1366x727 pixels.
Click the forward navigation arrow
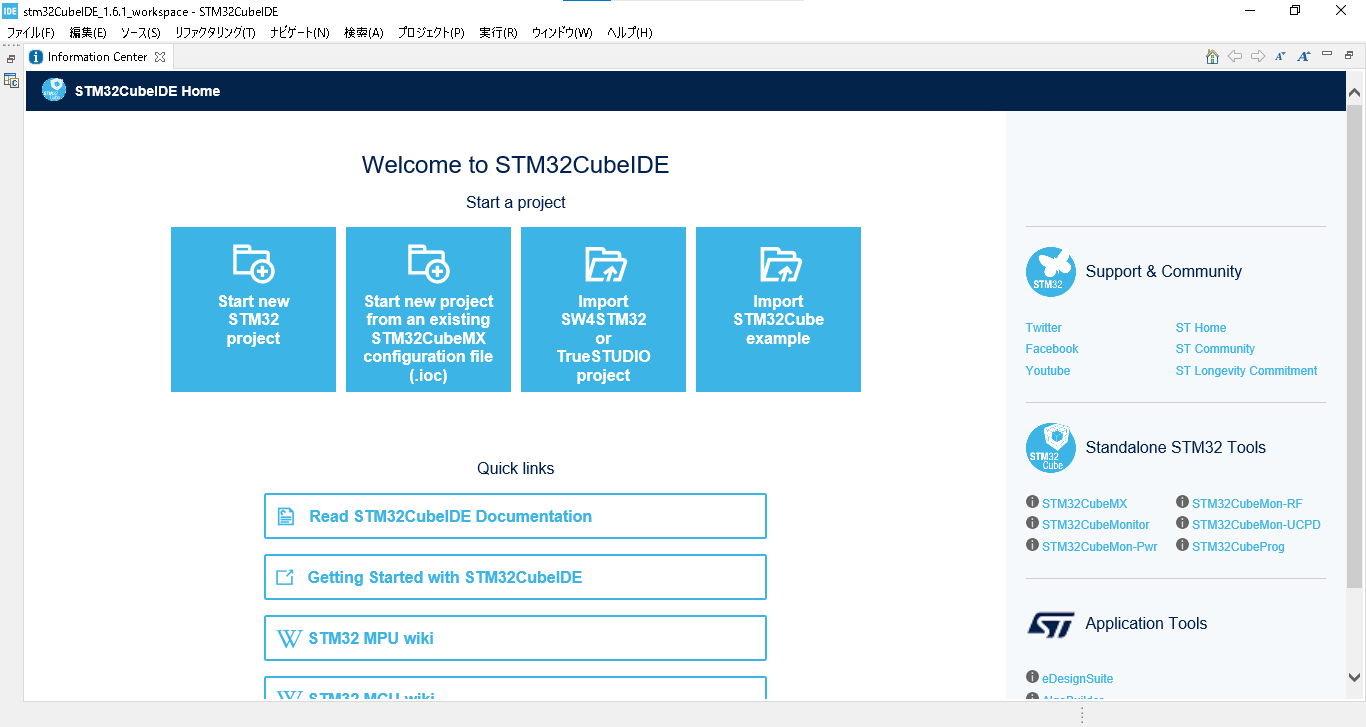(x=1258, y=57)
